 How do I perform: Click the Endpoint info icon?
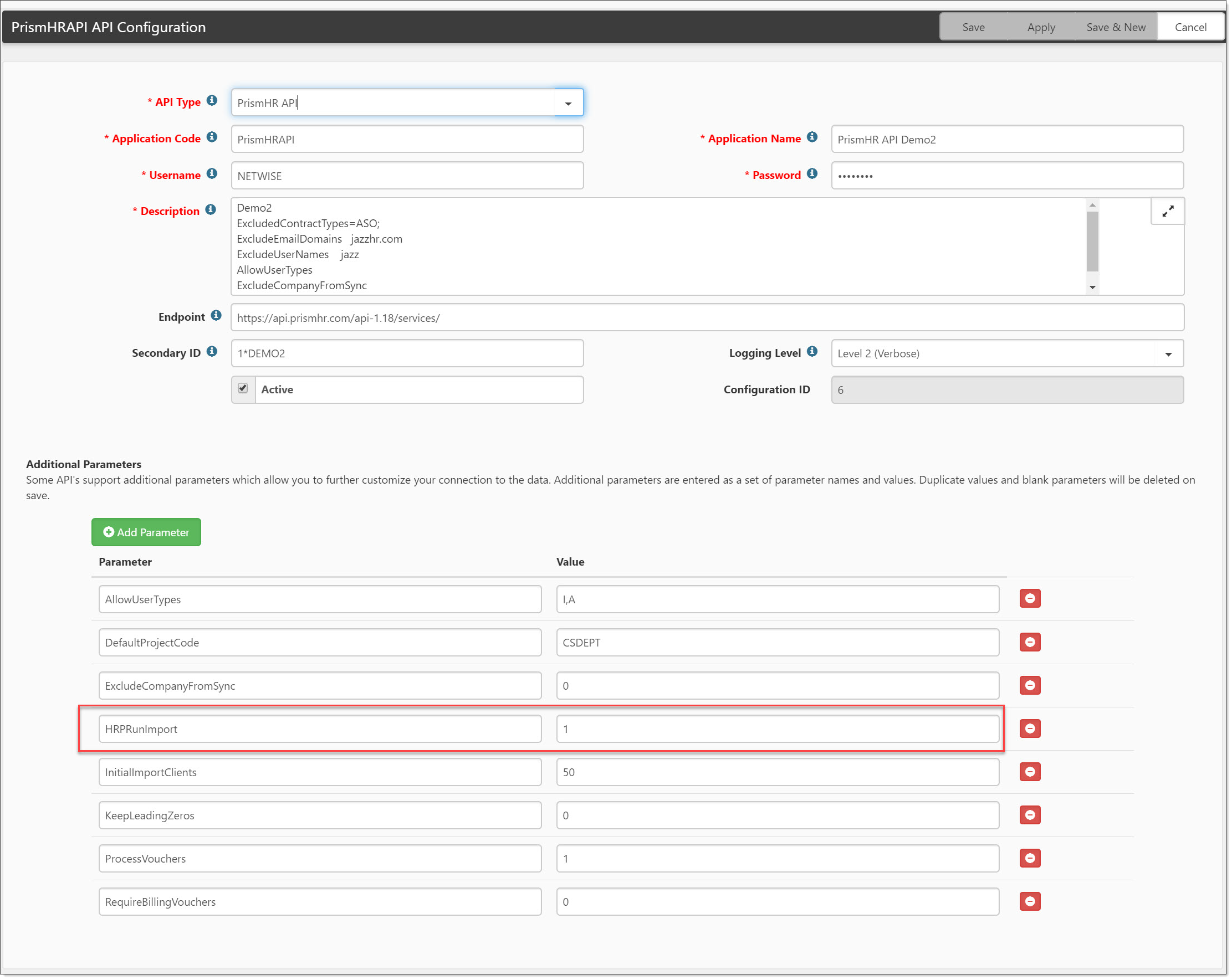(x=216, y=316)
